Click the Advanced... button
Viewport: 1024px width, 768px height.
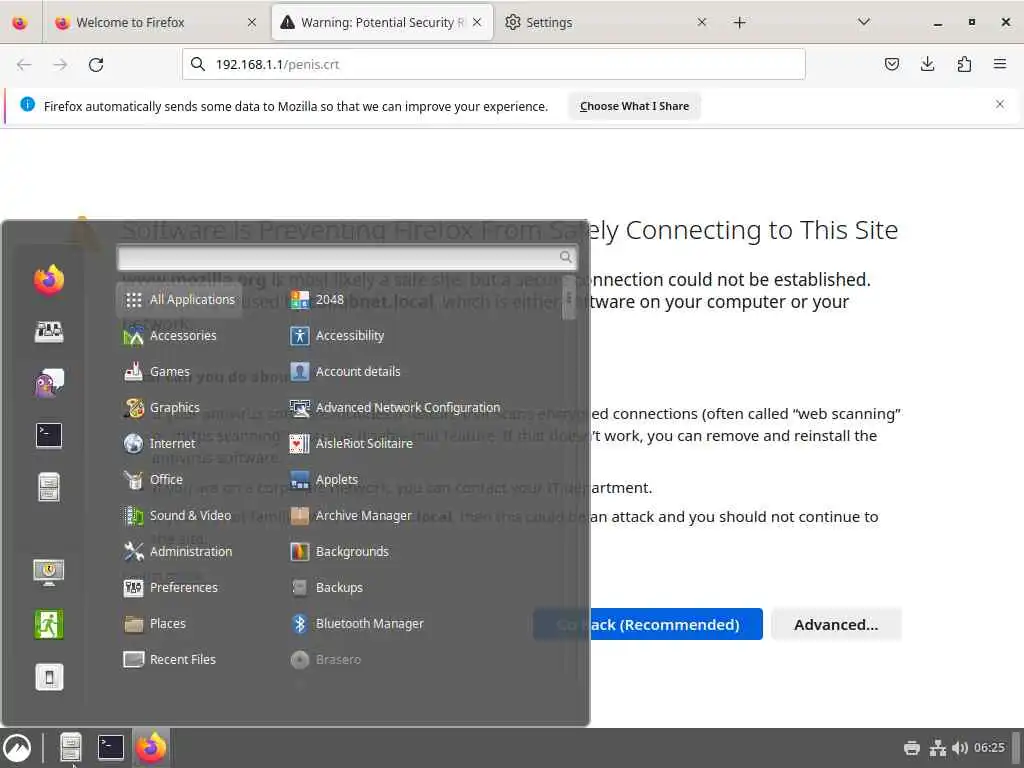pos(836,624)
